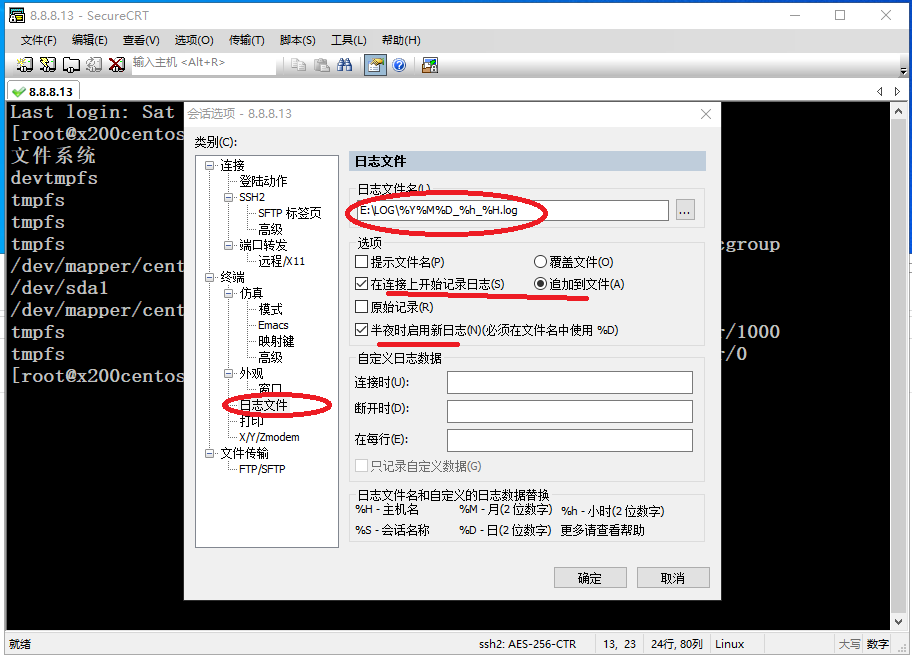This screenshot has width=912, height=657.
Task: Click the grayed Reconnect toolbar icon
Action: (x=94, y=65)
